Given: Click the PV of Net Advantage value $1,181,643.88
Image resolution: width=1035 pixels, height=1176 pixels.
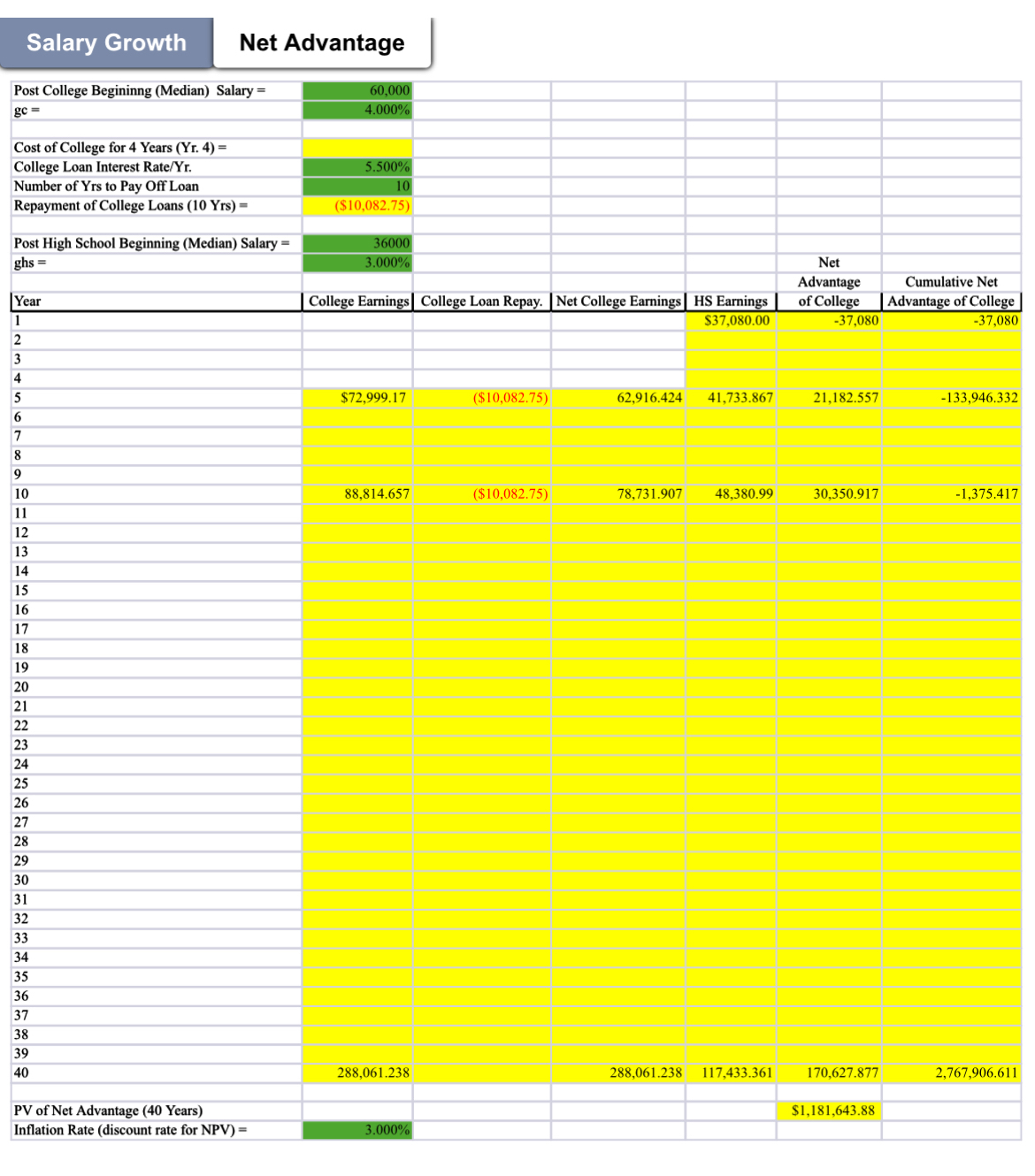Looking at the screenshot, I should pos(827,1112).
